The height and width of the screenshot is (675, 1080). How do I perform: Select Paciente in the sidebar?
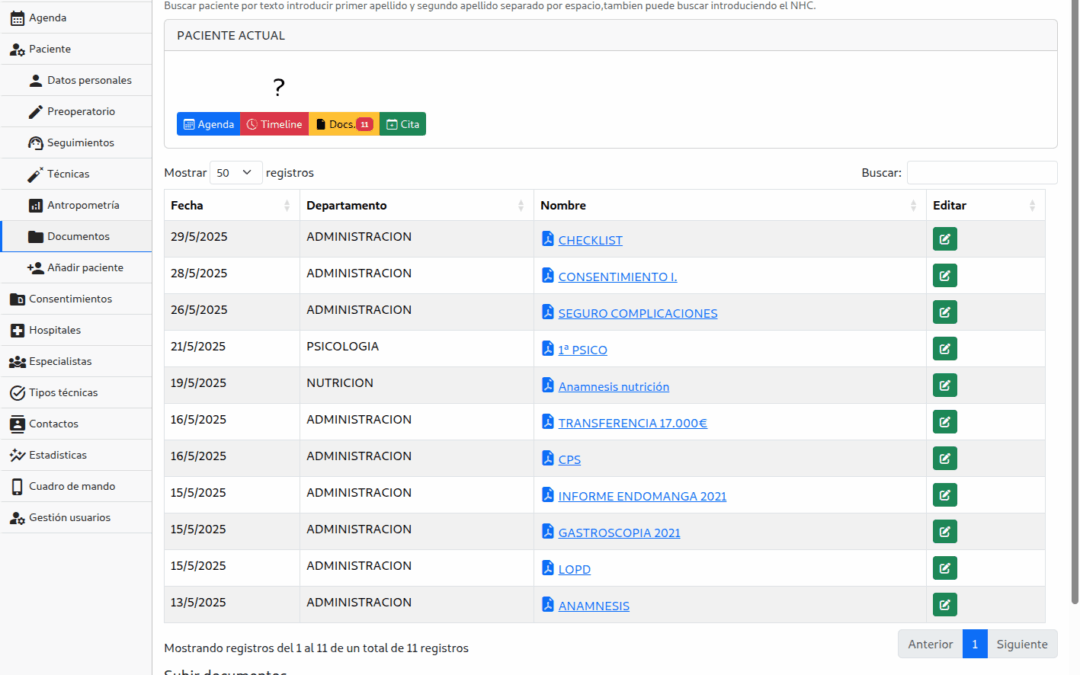pyautogui.click(x=76, y=49)
